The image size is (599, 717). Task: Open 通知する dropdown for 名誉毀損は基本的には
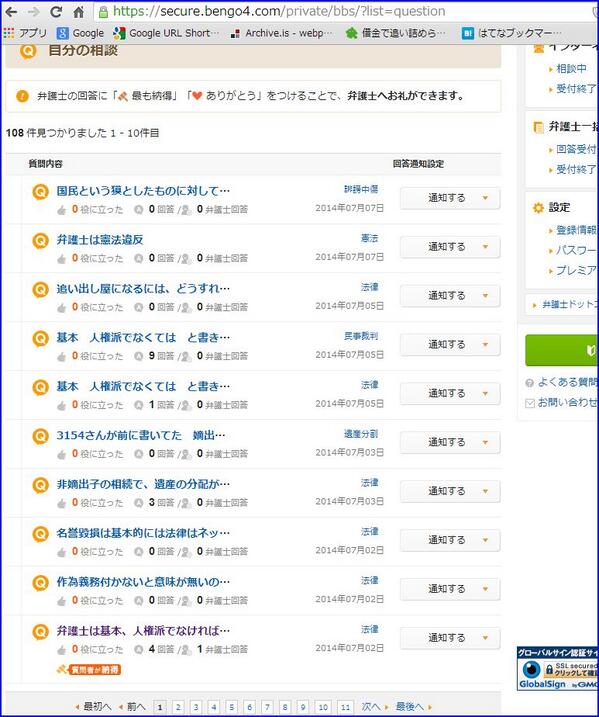450,540
